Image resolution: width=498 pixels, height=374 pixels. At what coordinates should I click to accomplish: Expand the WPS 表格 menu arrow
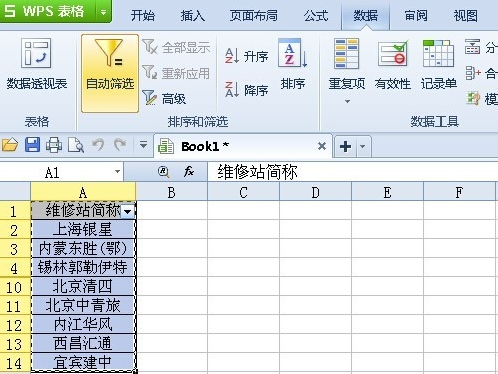point(104,12)
